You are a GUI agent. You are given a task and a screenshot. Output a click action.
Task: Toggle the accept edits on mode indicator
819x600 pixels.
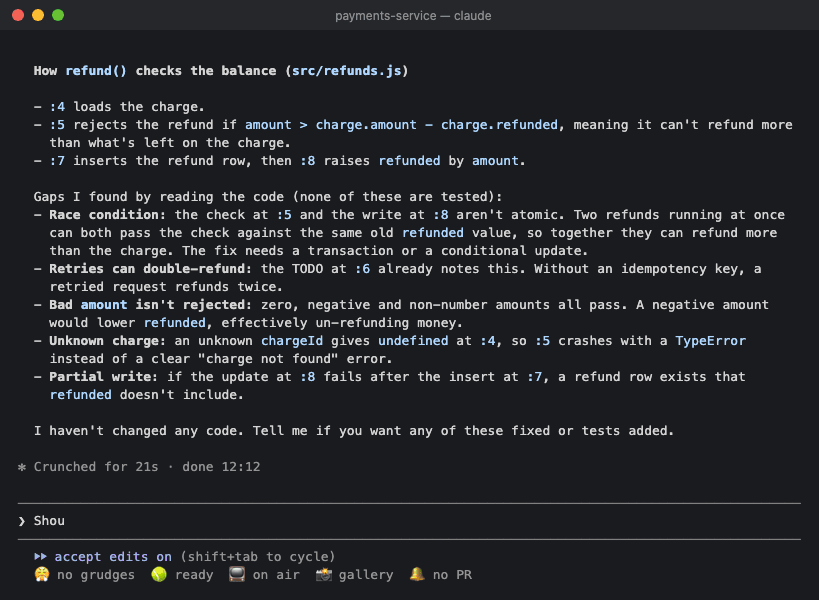113,557
